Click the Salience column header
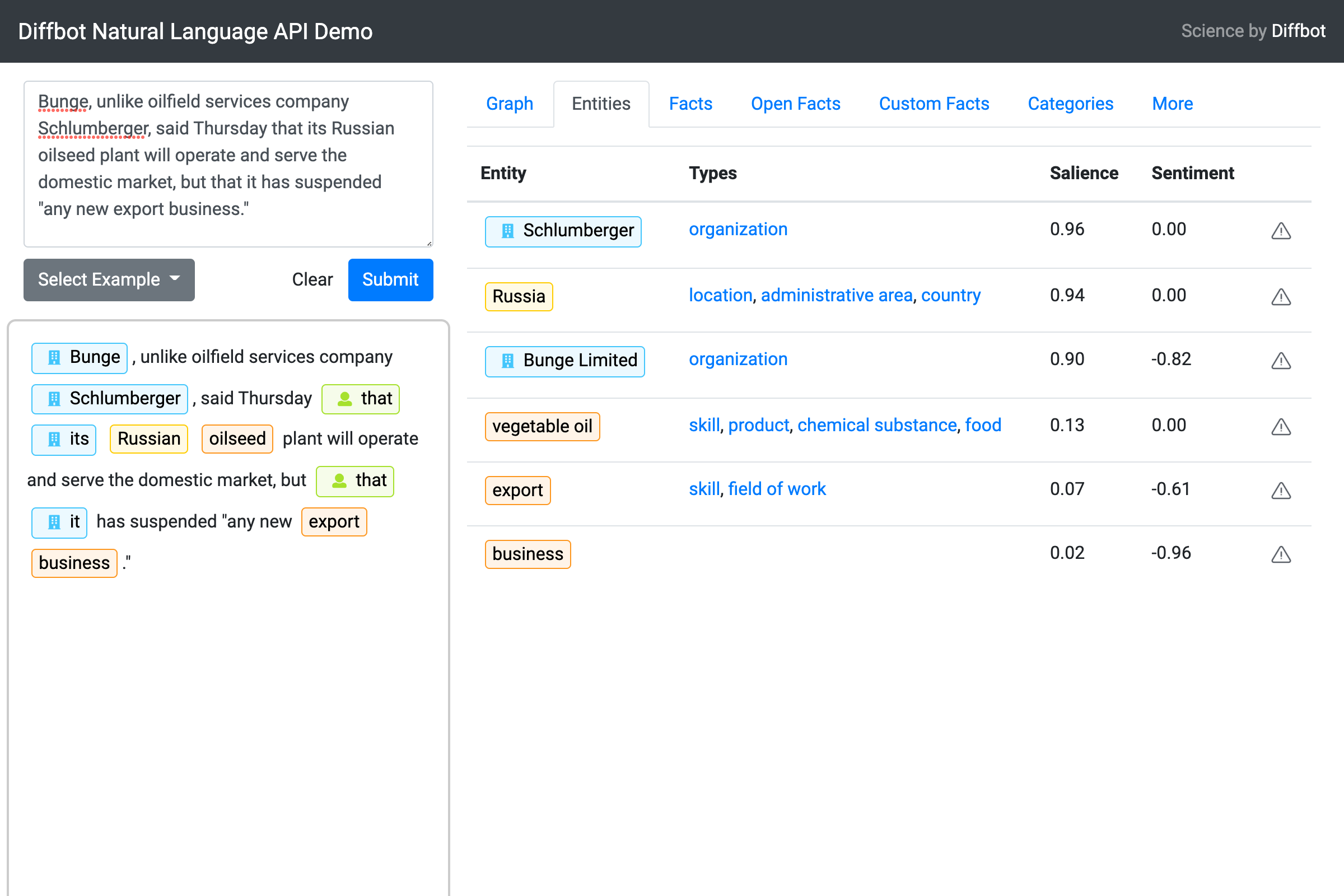 pyautogui.click(x=1084, y=173)
